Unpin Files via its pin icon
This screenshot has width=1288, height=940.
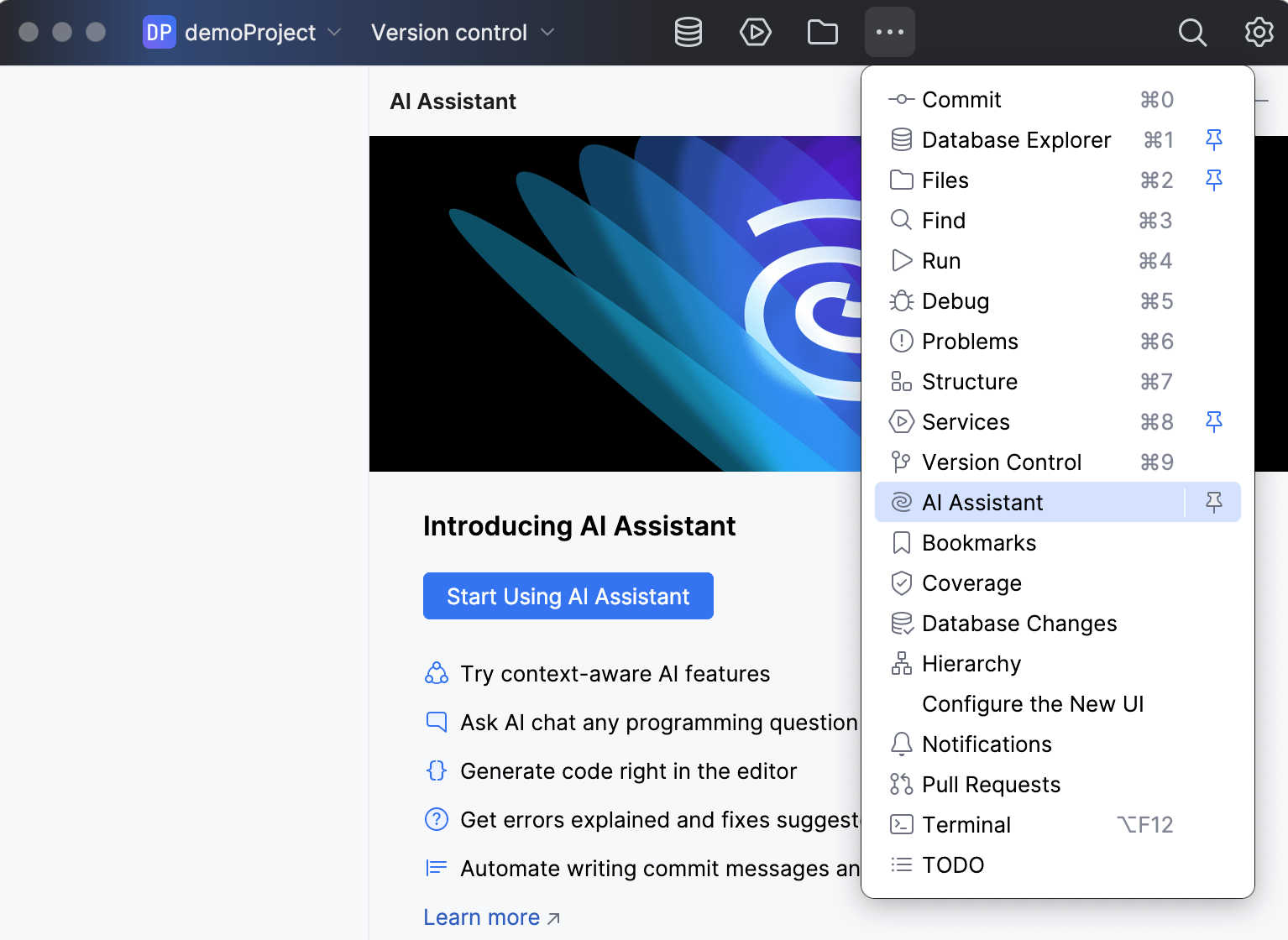pyautogui.click(x=1214, y=180)
